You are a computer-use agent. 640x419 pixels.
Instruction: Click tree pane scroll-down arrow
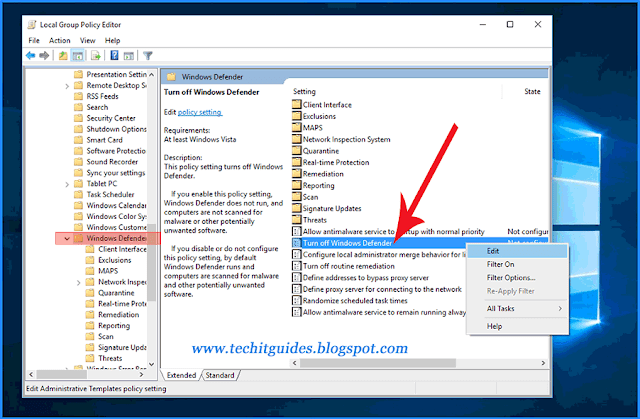[x=151, y=364]
